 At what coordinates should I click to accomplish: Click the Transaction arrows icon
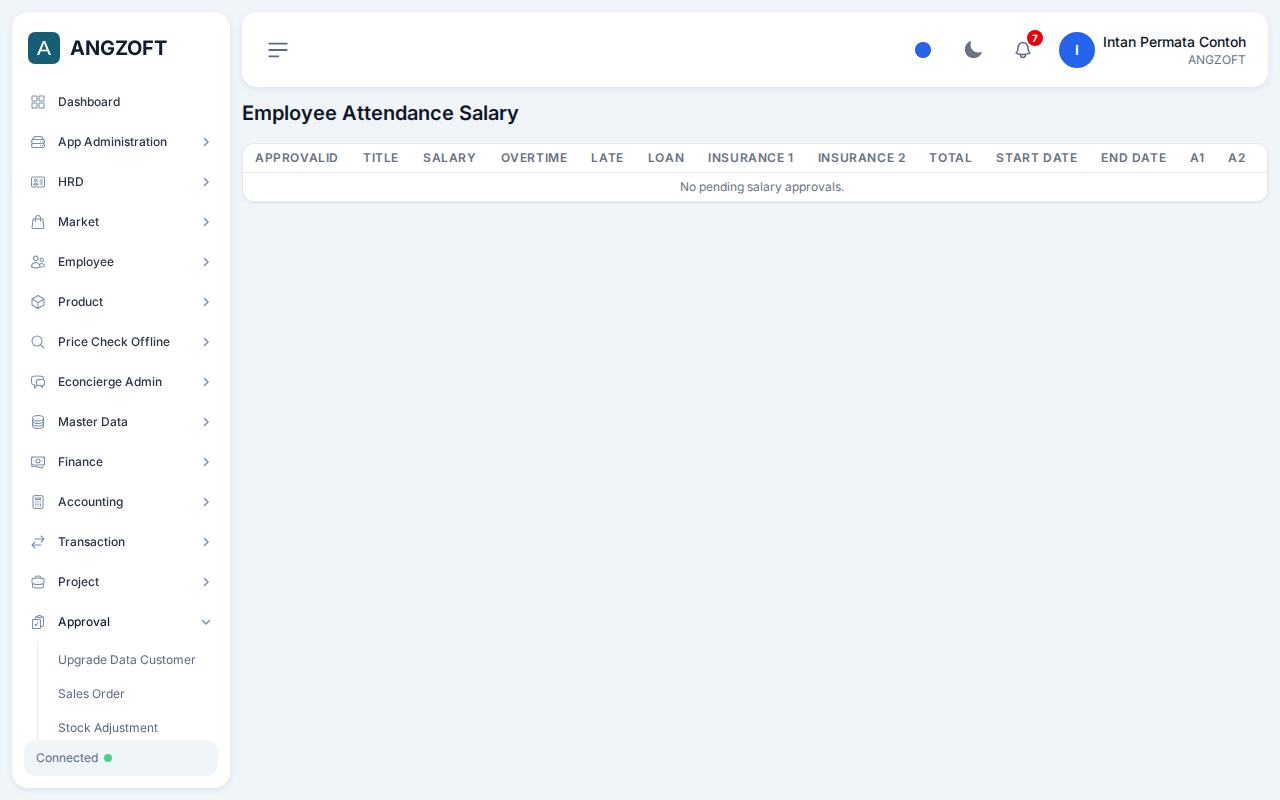38,542
